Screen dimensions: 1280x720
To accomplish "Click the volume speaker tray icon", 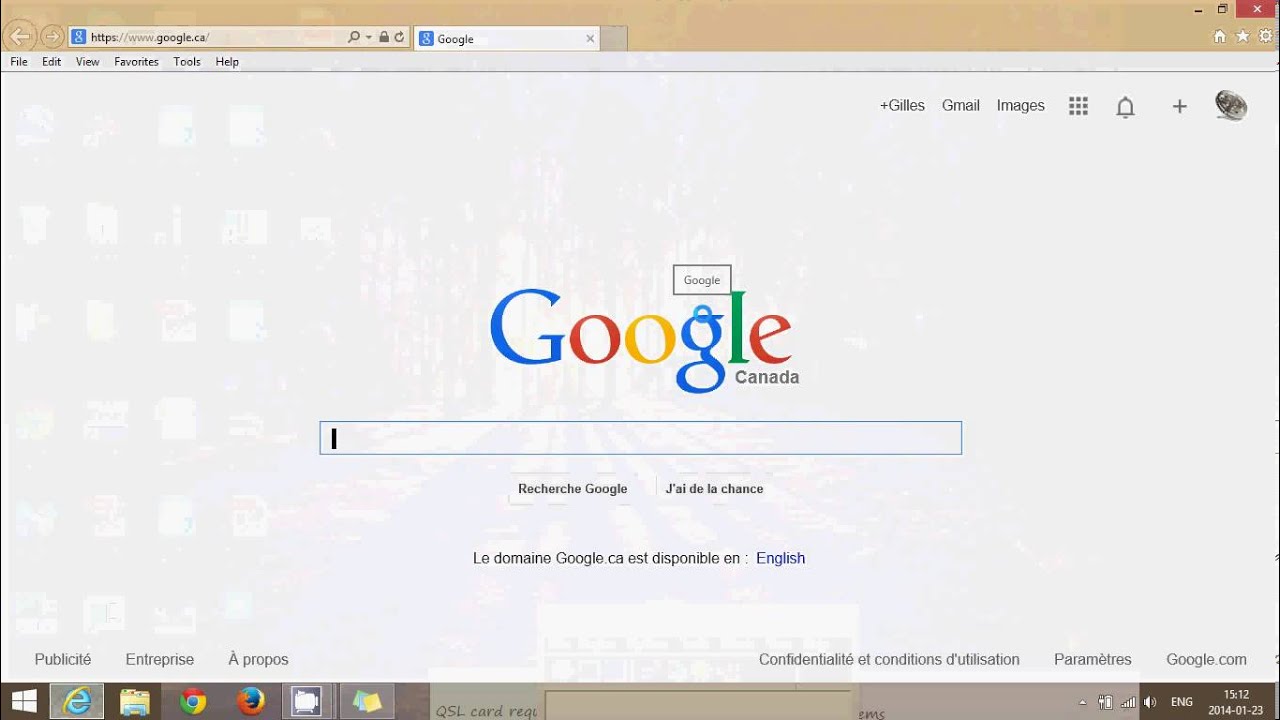I will (1150, 702).
